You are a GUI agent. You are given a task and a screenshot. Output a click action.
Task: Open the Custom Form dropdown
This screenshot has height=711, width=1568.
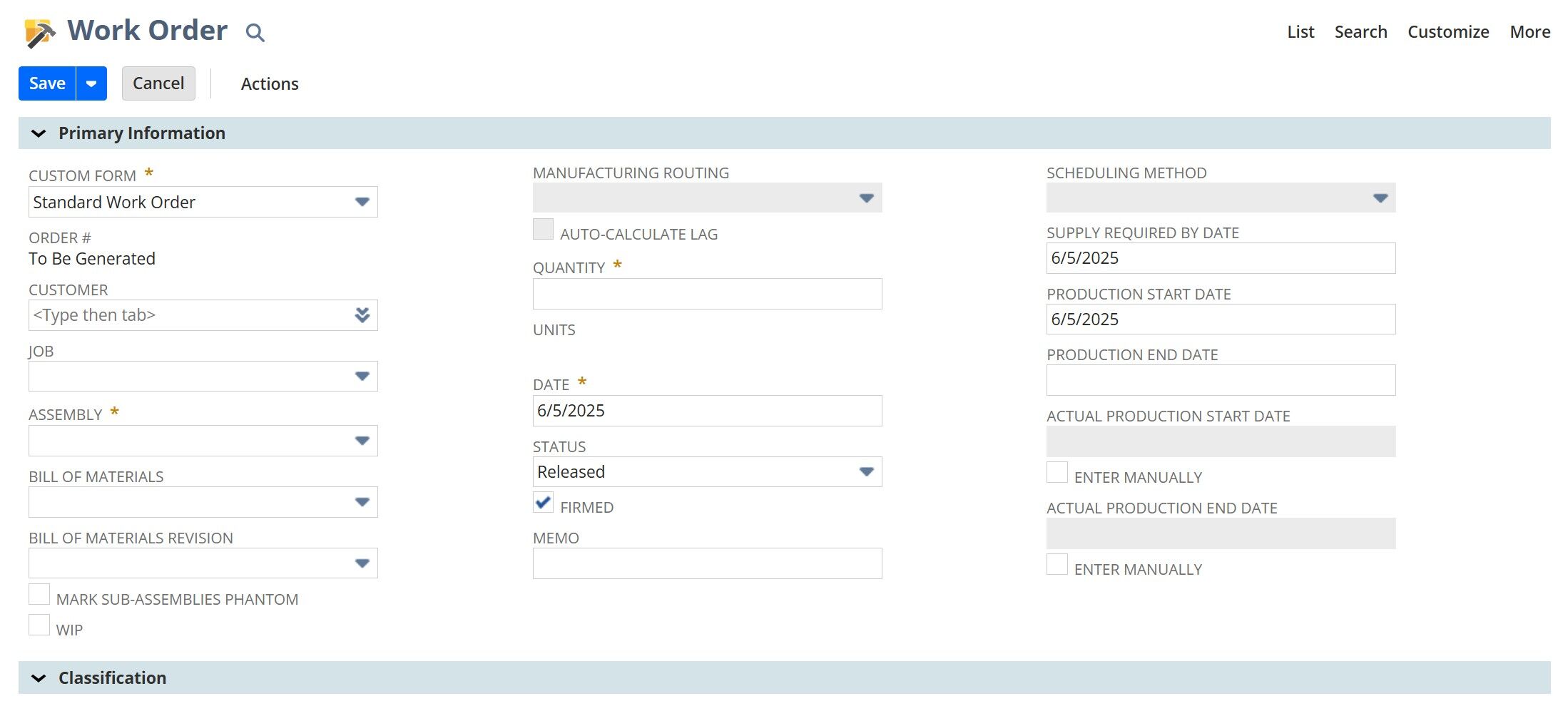[363, 201]
